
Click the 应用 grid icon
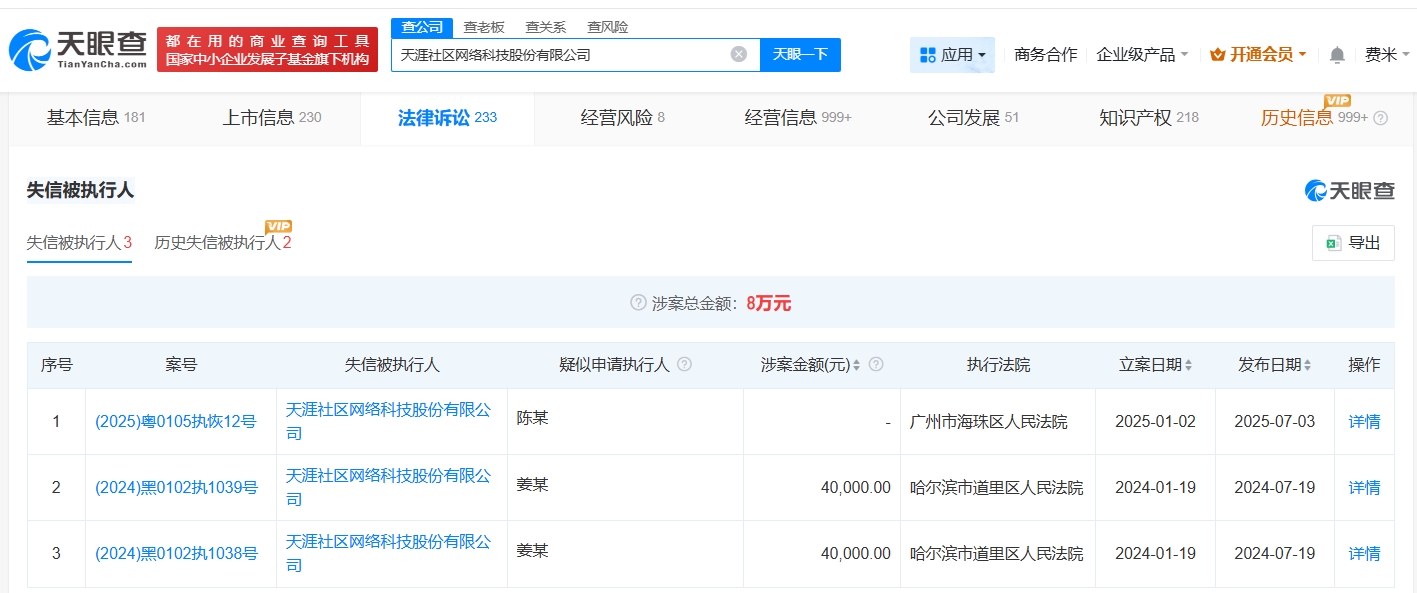click(x=927, y=54)
